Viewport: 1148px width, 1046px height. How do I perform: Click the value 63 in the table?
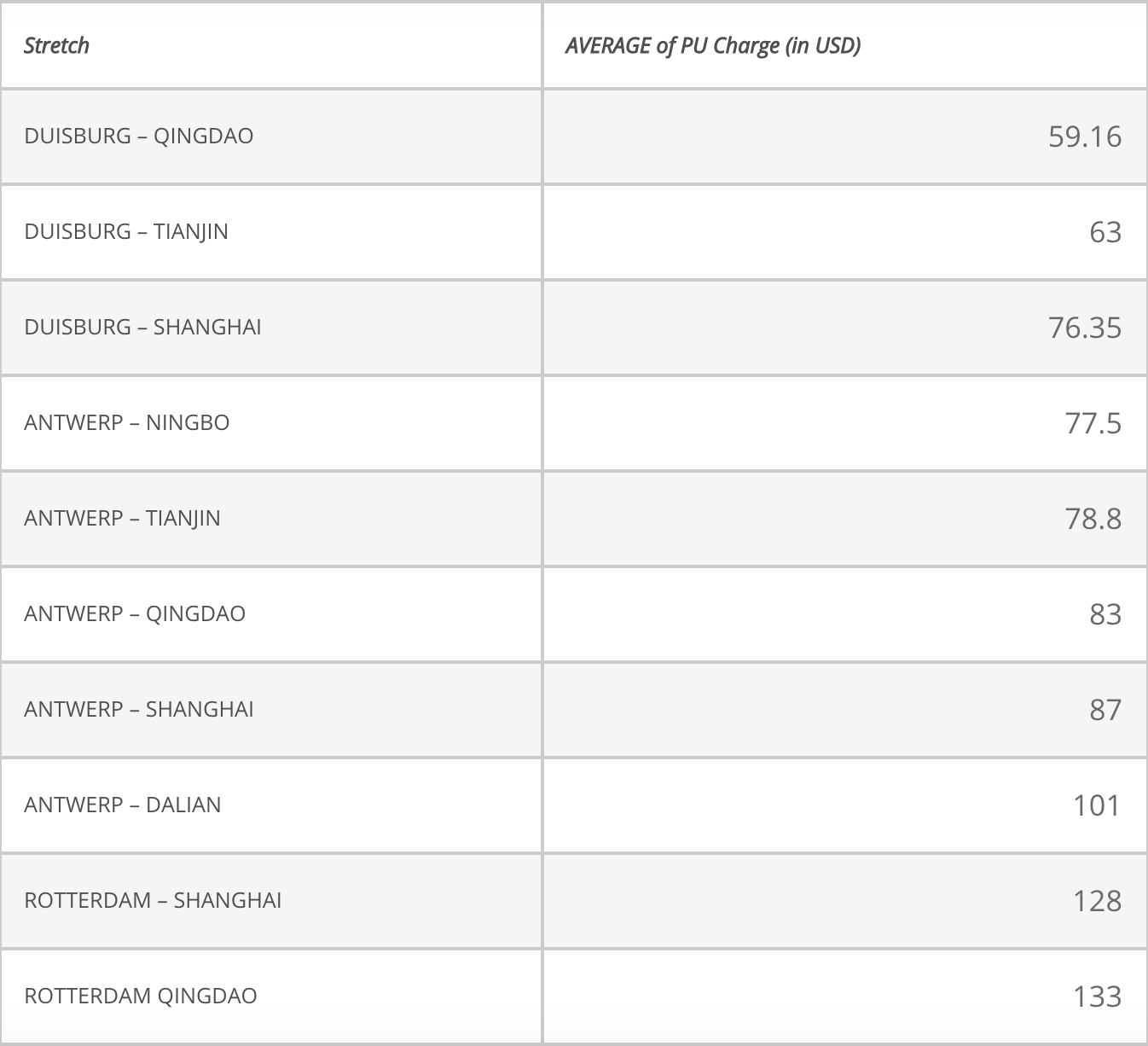point(1105,232)
